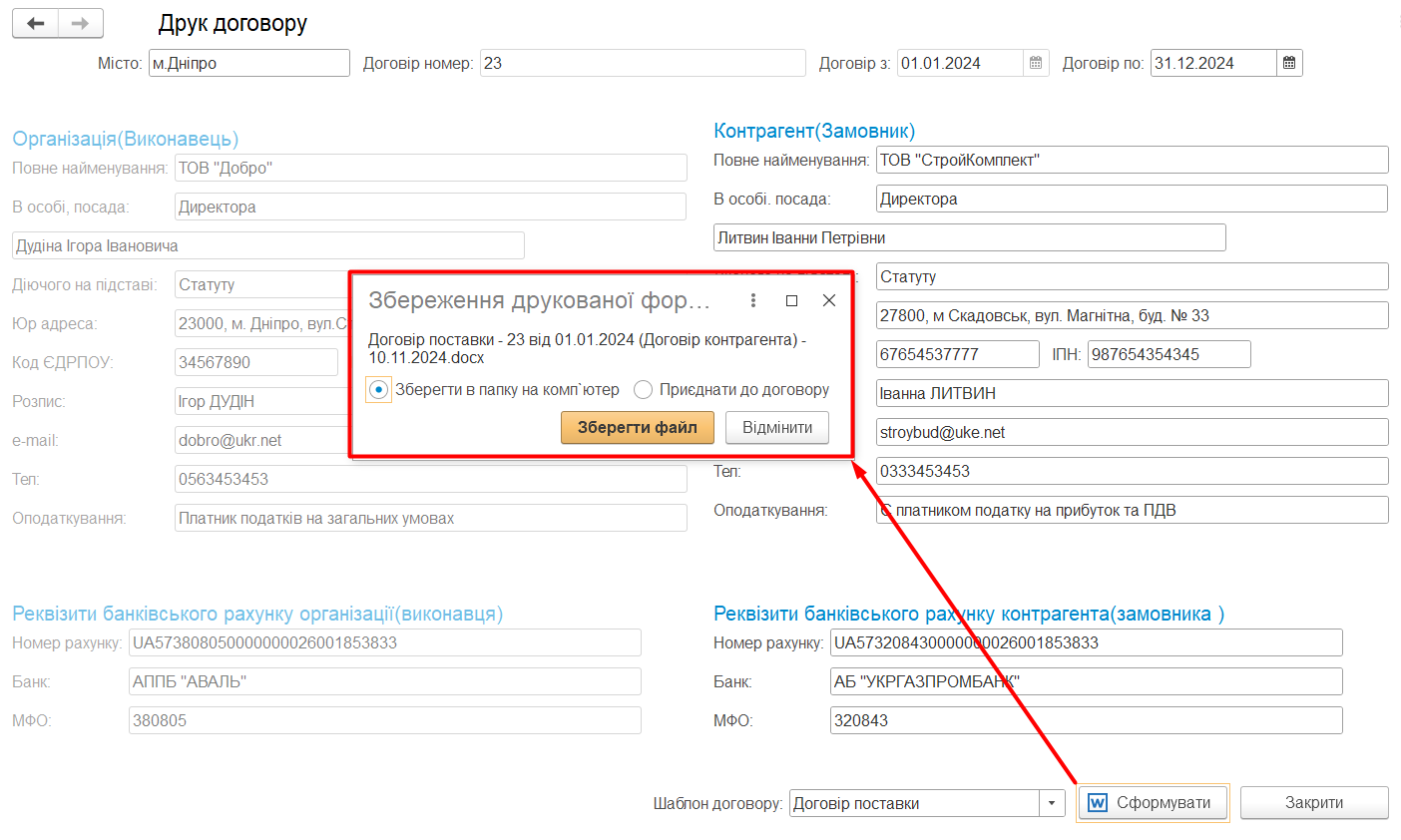
Task: Click the ІПН field 987654354345
Action: (x=1169, y=354)
